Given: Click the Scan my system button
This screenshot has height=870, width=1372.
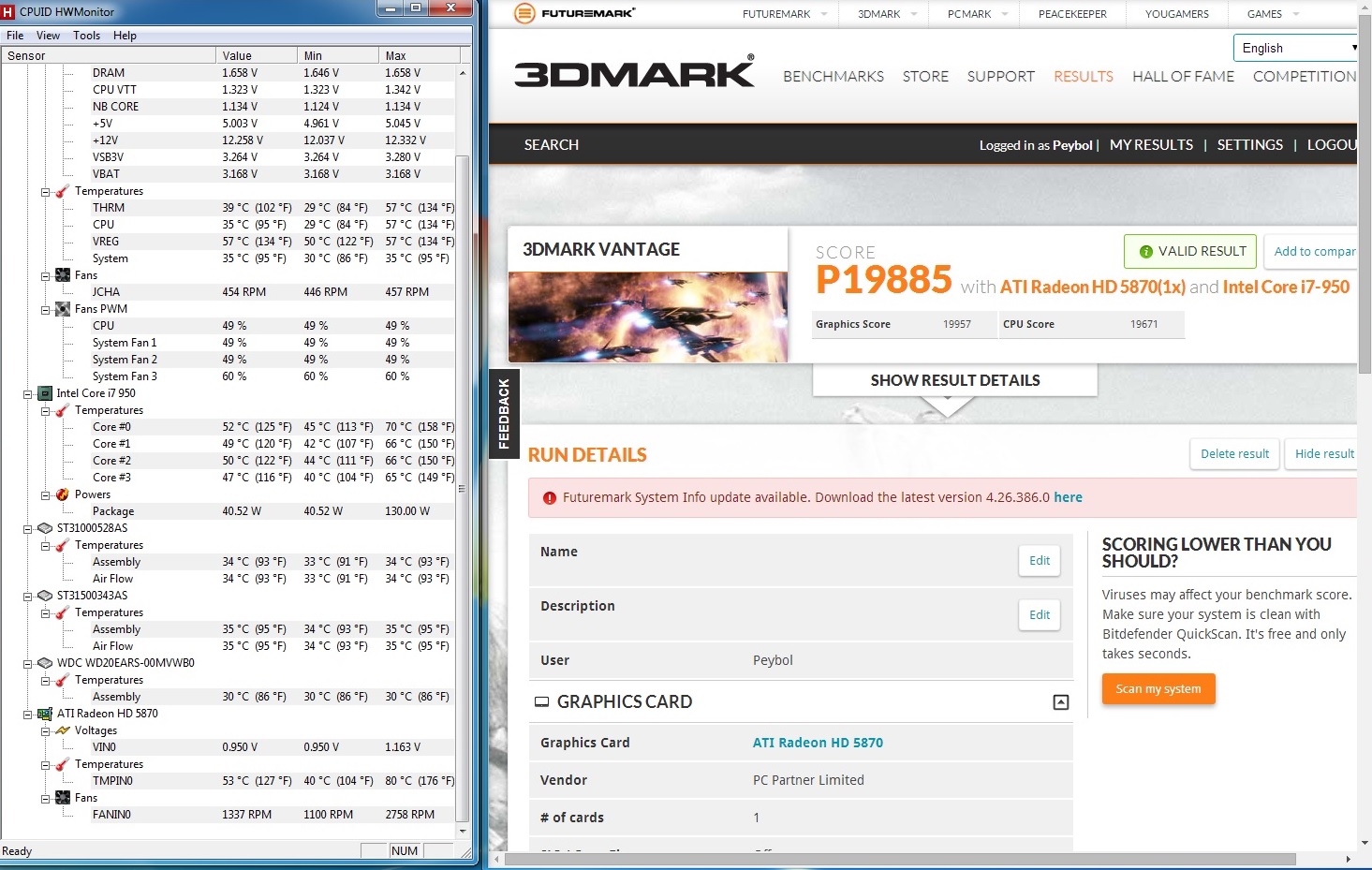Looking at the screenshot, I should pyautogui.click(x=1158, y=689).
